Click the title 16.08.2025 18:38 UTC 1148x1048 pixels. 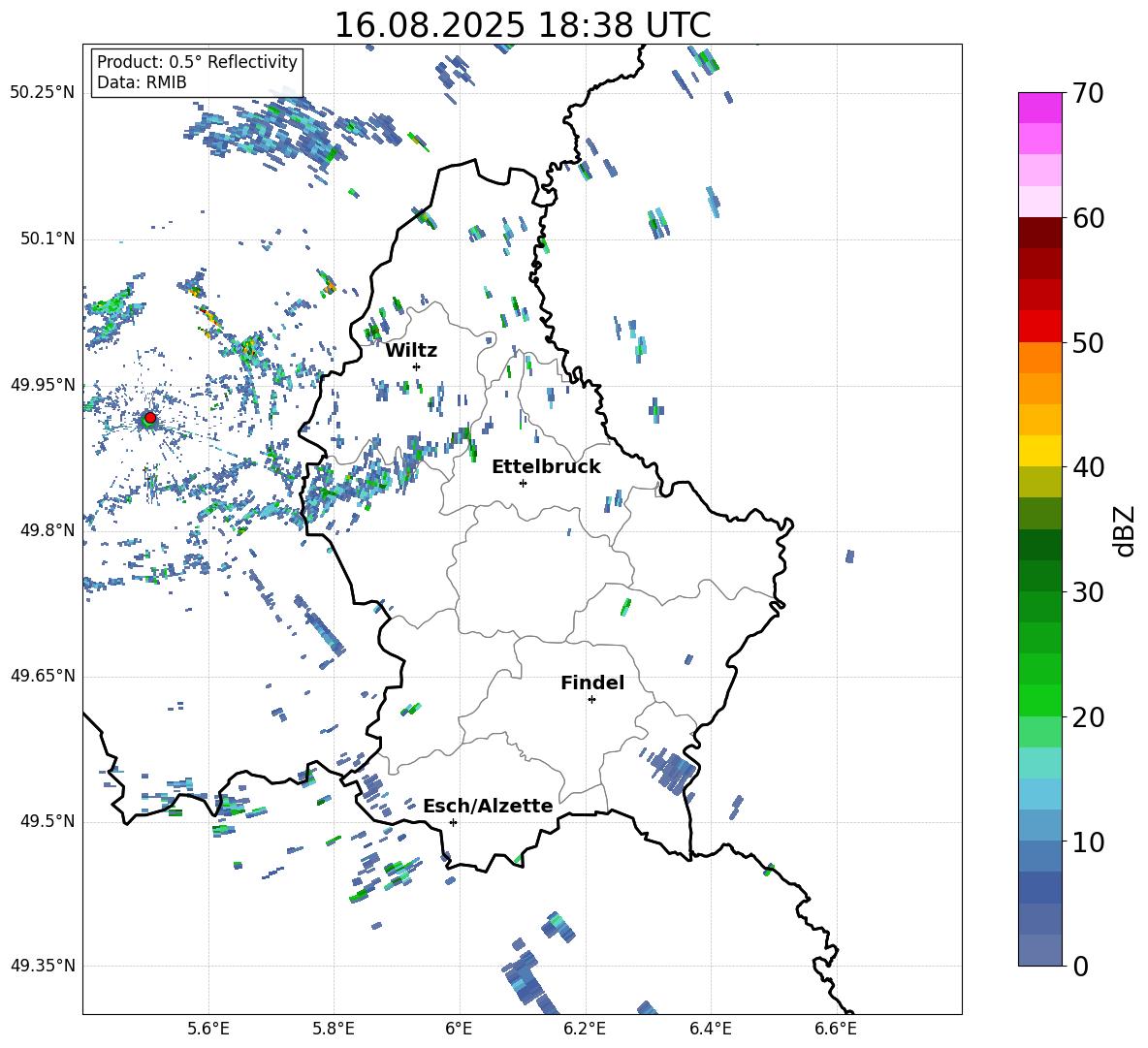523,25
